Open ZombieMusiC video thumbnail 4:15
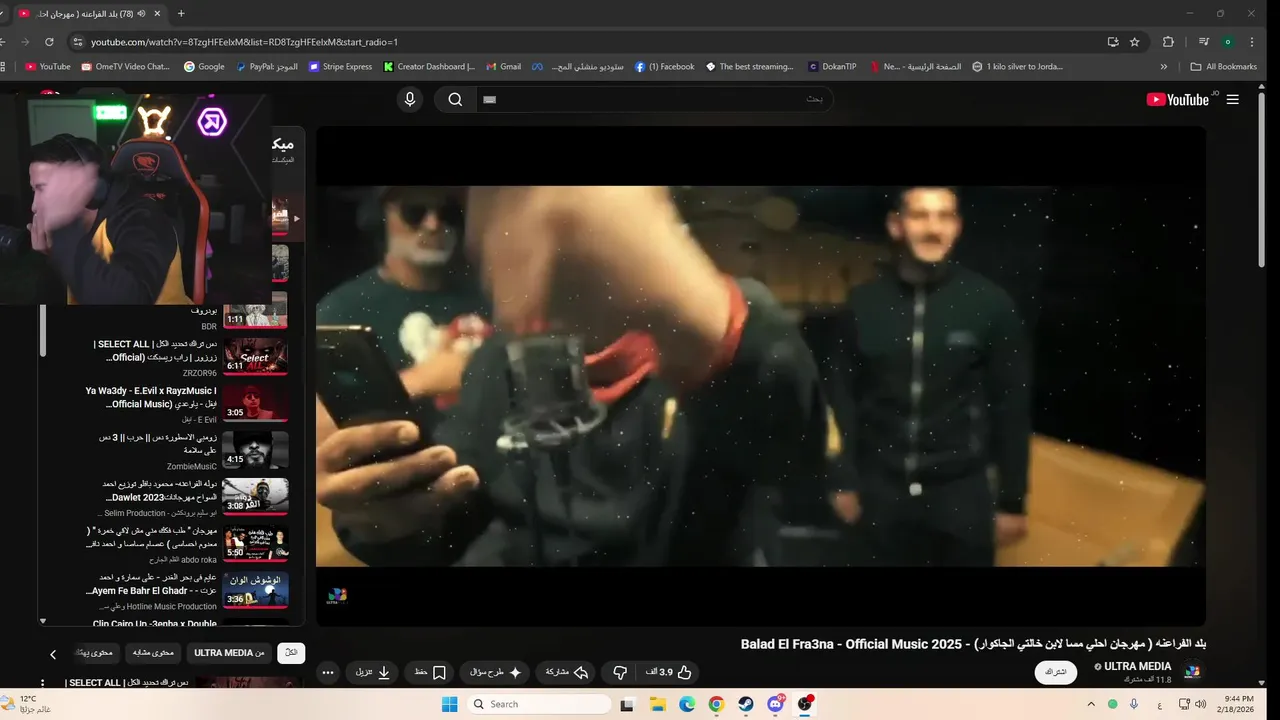Viewport: 1280px width, 720px height. (x=255, y=450)
